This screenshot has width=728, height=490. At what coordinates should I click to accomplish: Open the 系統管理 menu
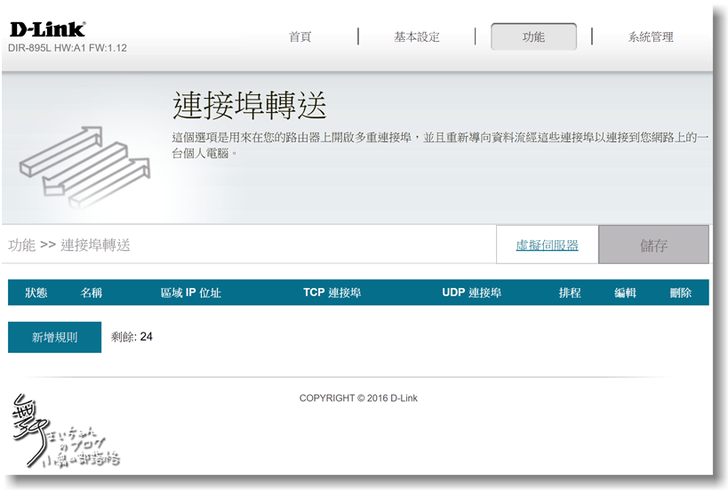650,37
